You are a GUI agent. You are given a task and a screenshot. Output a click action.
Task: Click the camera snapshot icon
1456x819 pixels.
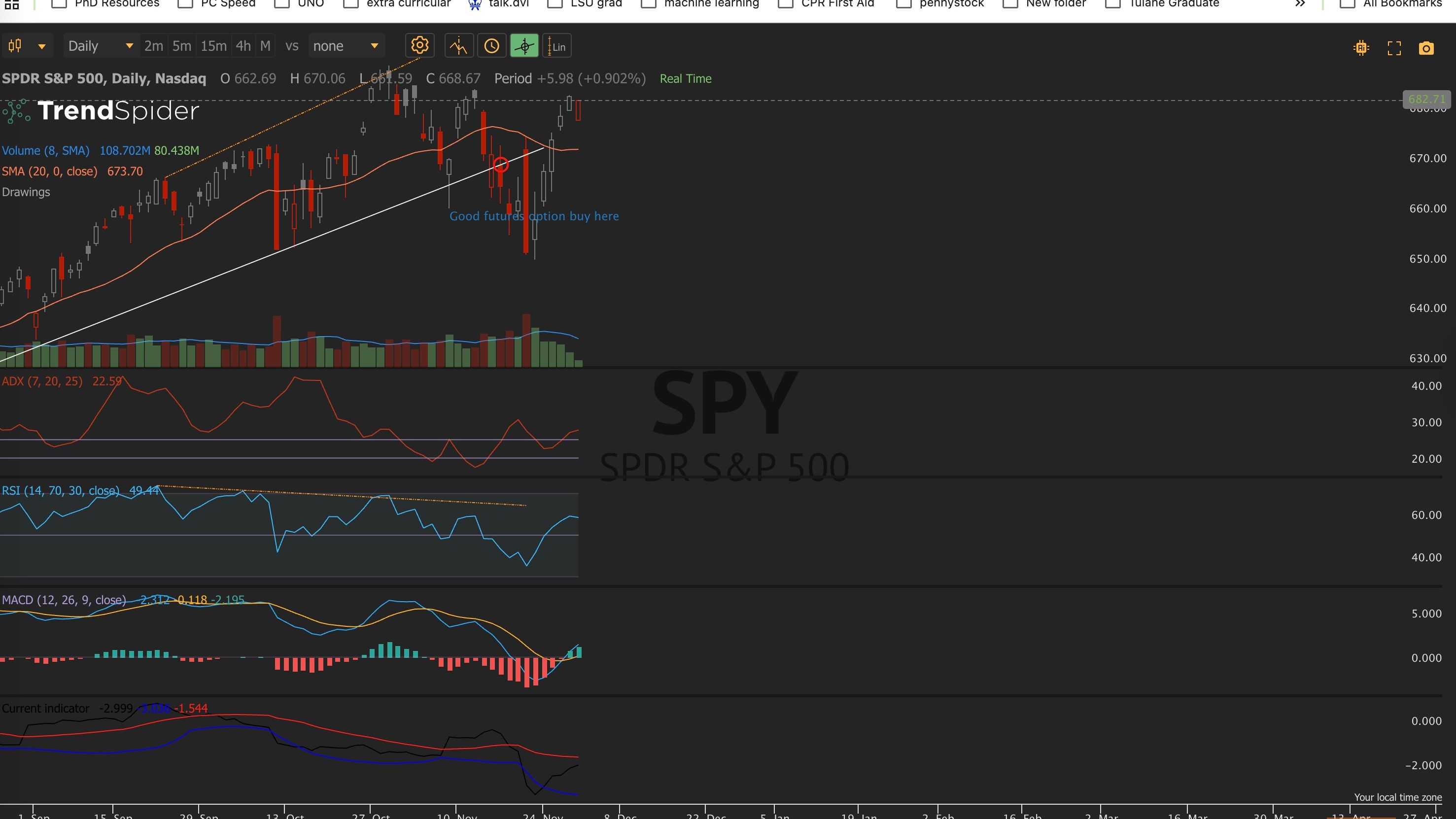point(1426,48)
